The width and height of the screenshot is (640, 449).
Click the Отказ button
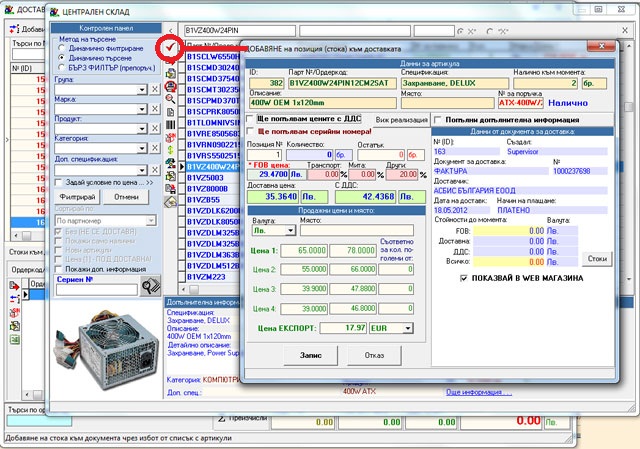click(x=374, y=356)
